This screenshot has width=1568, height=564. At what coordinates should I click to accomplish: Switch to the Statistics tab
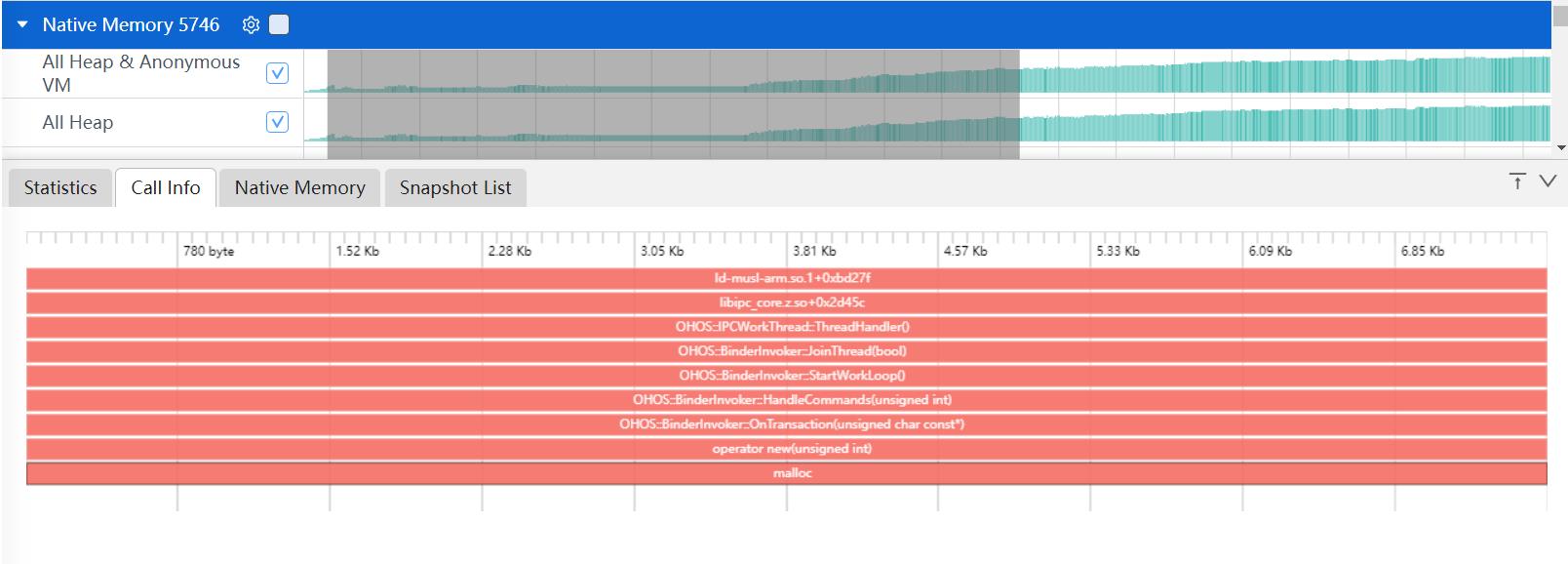coord(60,187)
